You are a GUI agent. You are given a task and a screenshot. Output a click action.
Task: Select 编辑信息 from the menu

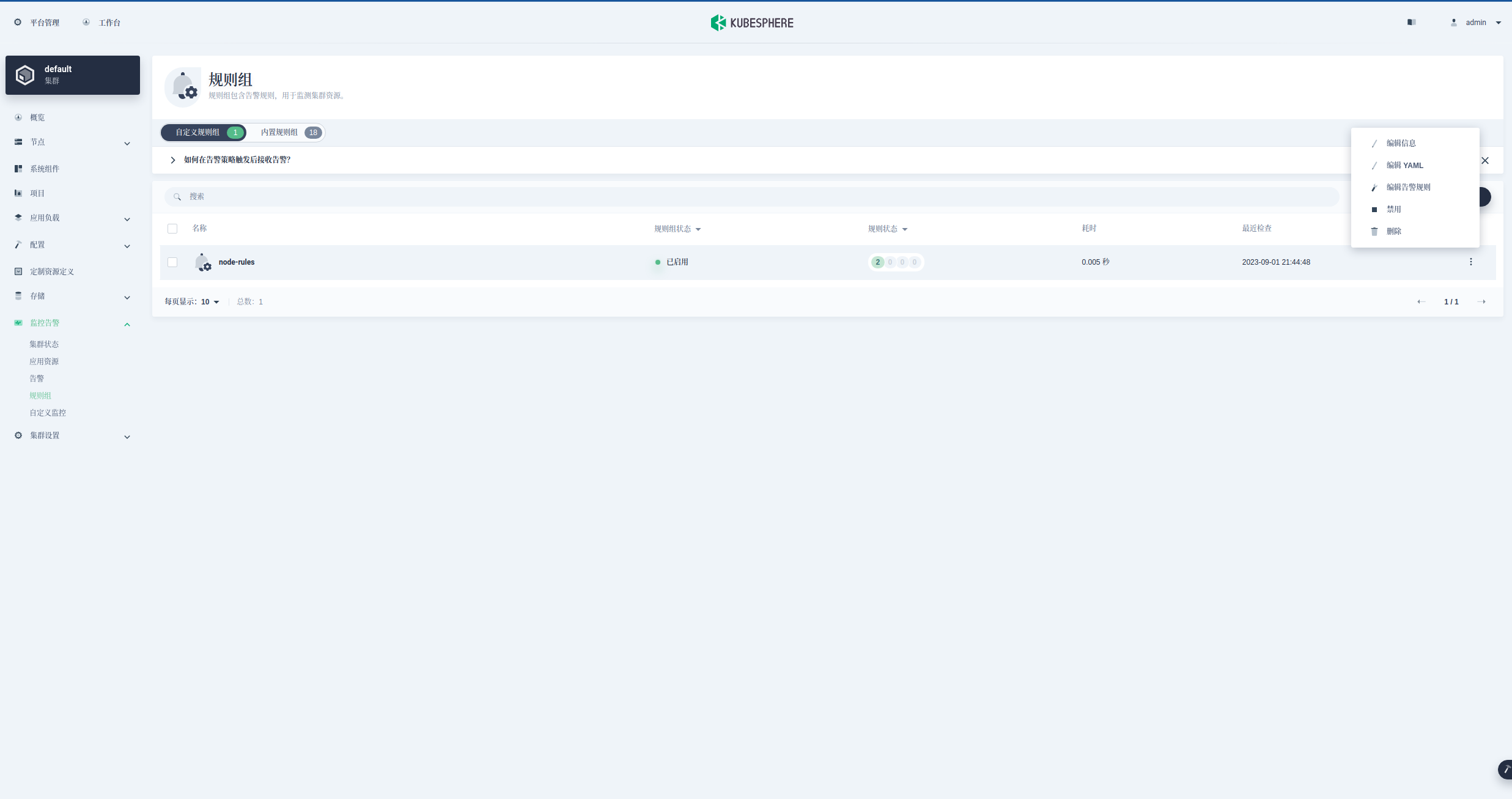[x=1415, y=143]
